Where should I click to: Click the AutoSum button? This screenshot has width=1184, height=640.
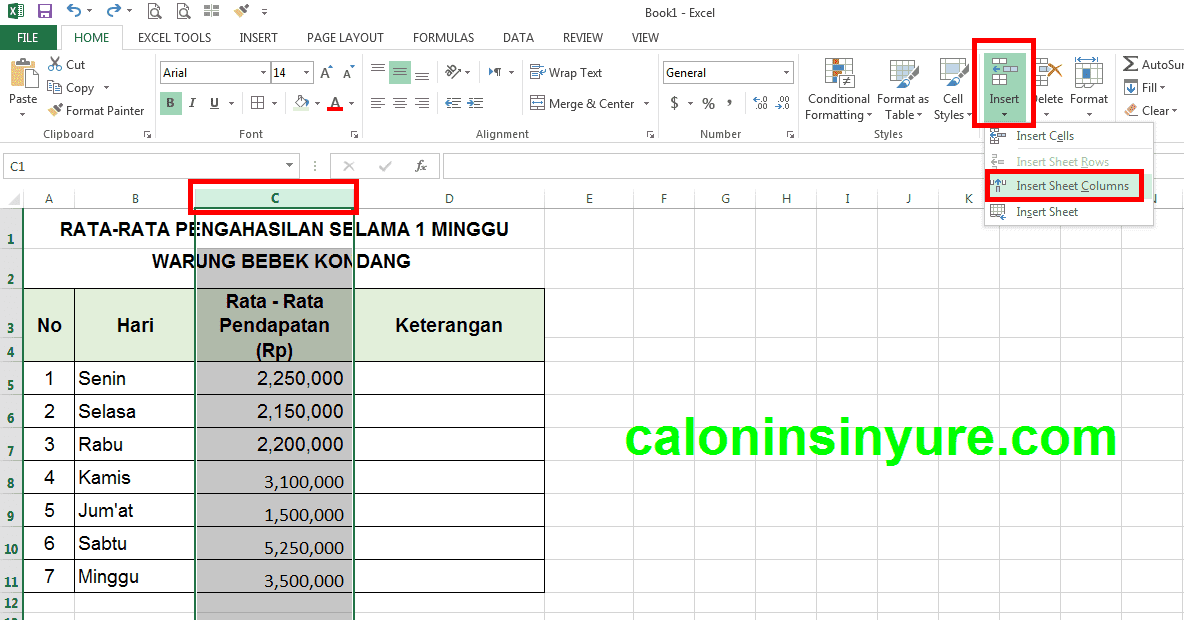tap(1158, 64)
